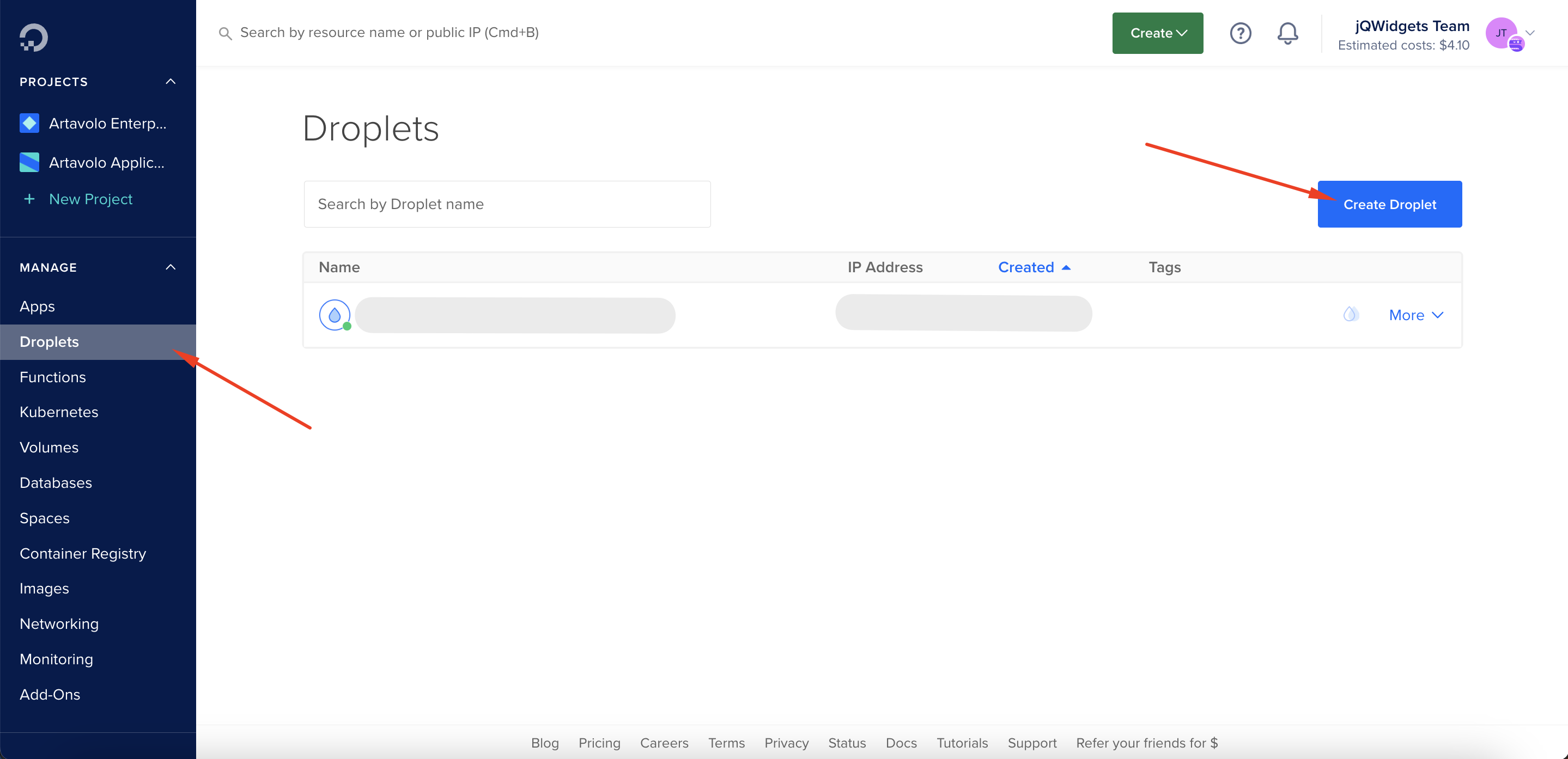
Task: Collapse the PROJECTS section chevron
Action: (x=171, y=82)
